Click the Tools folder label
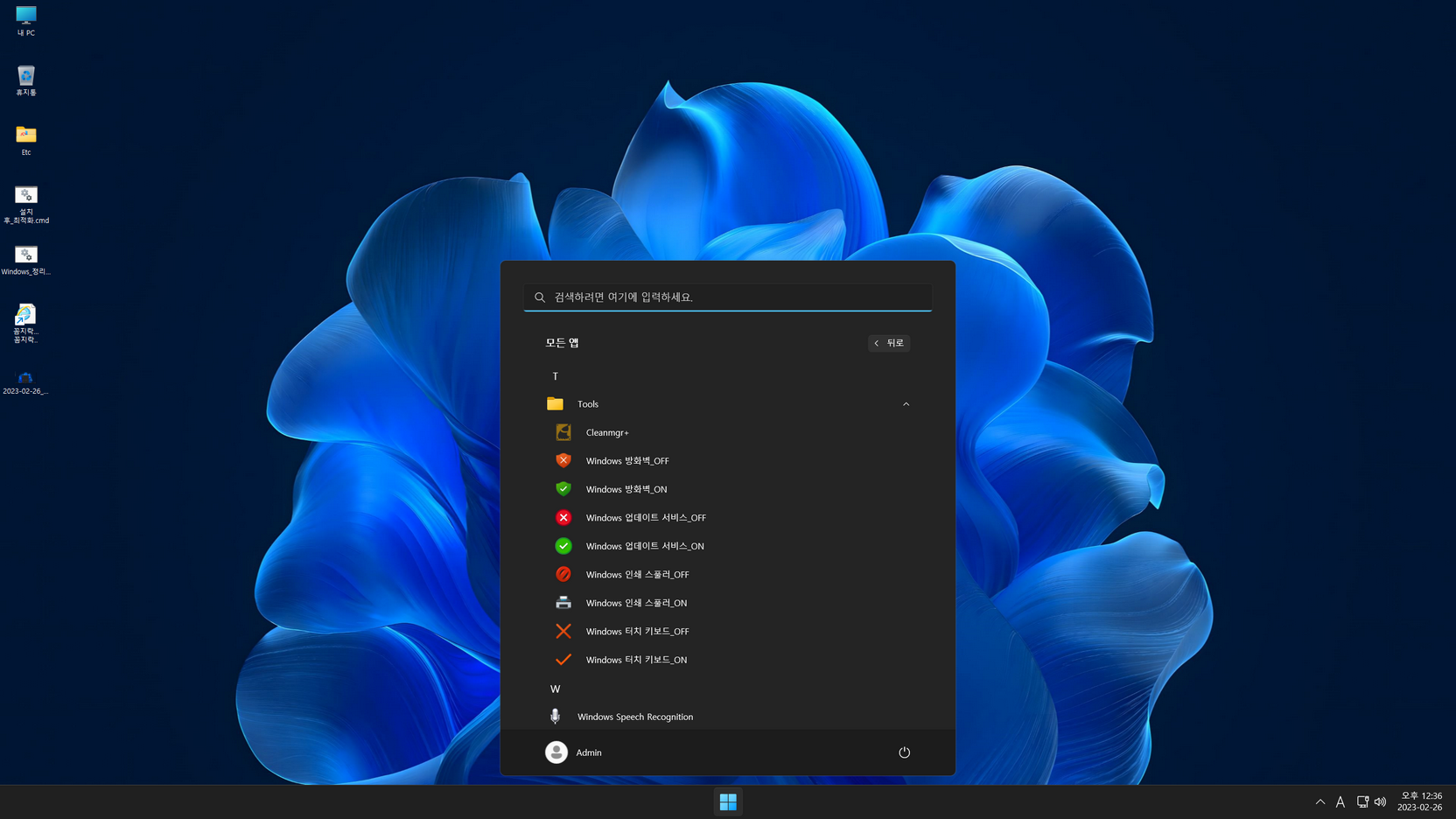Viewport: 1456px width, 819px height. pos(588,404)
